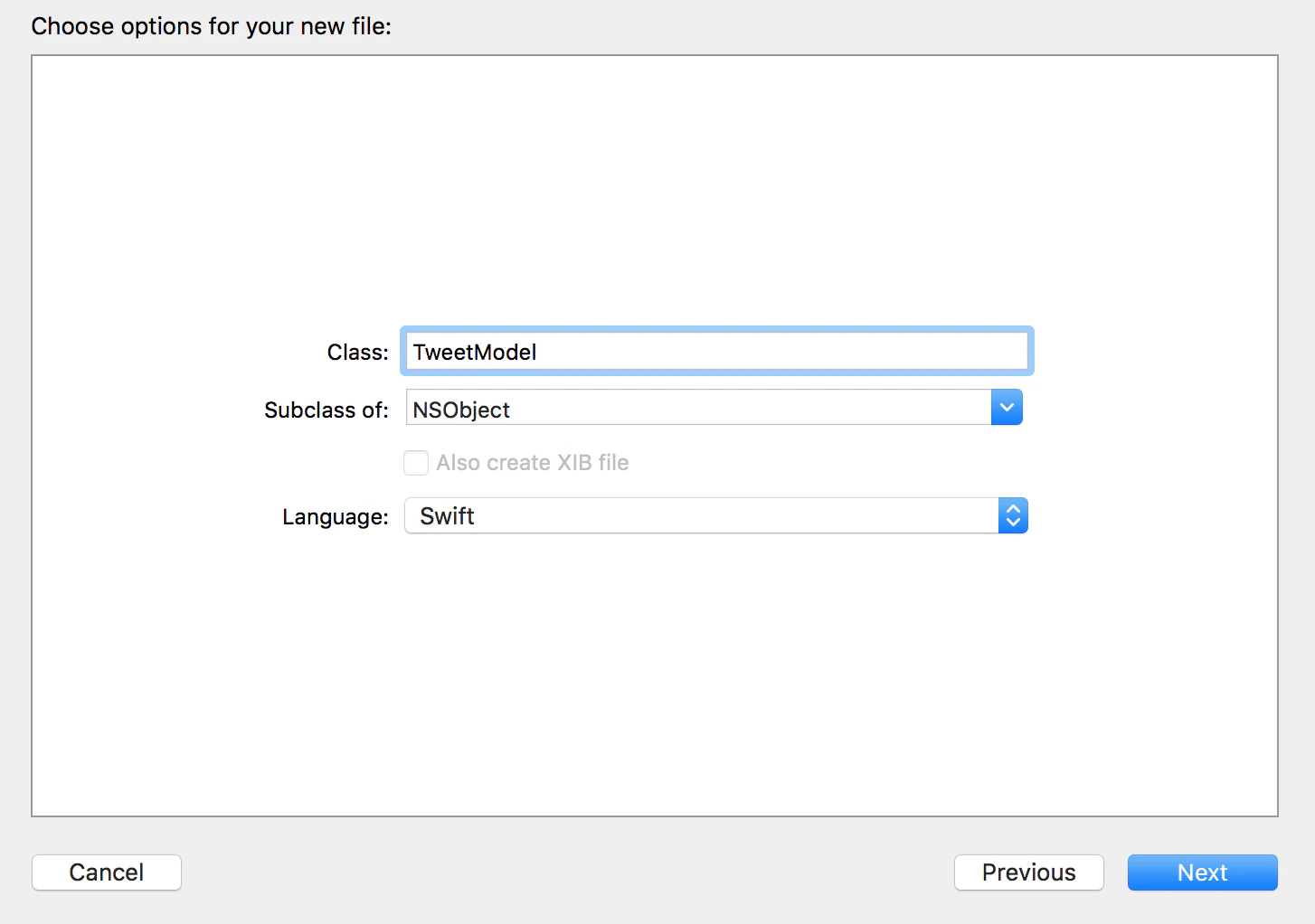Click the "Language:" label

click(x=335, y=517)
